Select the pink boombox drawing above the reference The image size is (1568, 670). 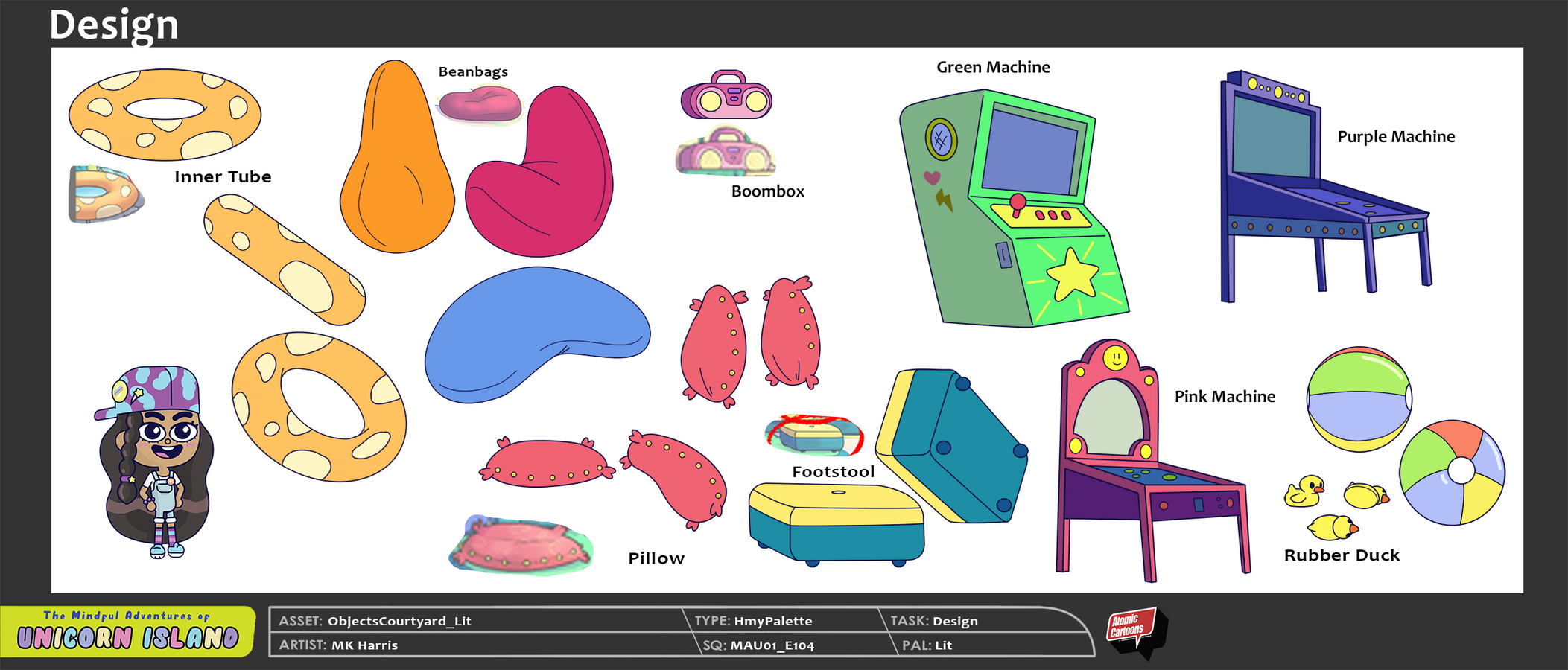726,95
